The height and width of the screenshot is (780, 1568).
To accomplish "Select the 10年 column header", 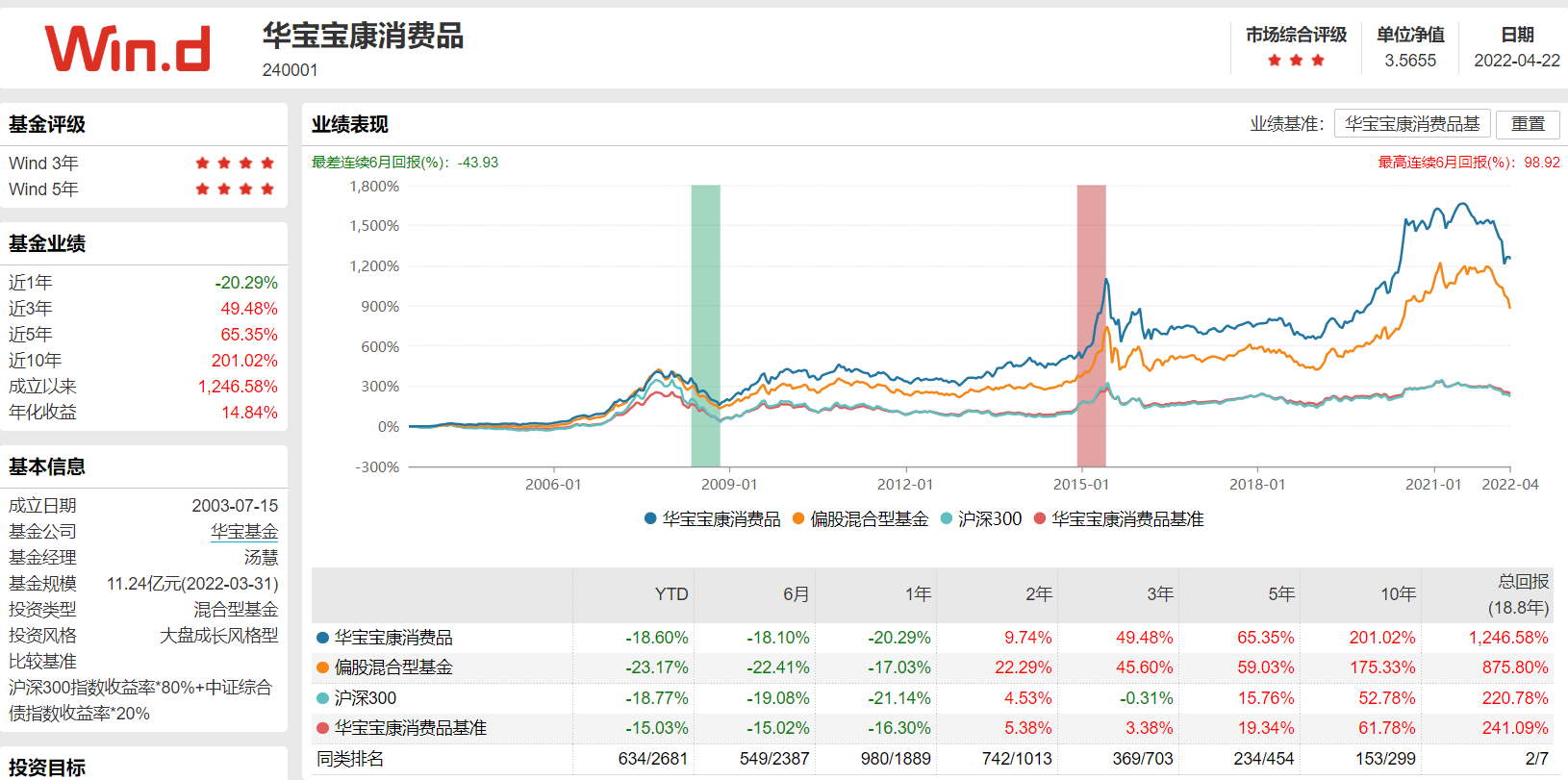I will coord(1398,594).
